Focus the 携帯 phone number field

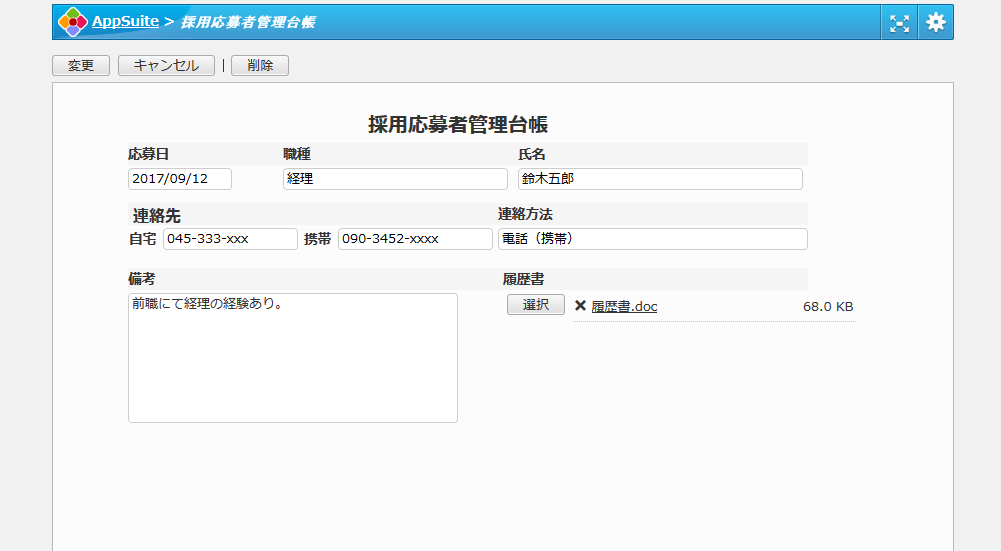(415, 239)
